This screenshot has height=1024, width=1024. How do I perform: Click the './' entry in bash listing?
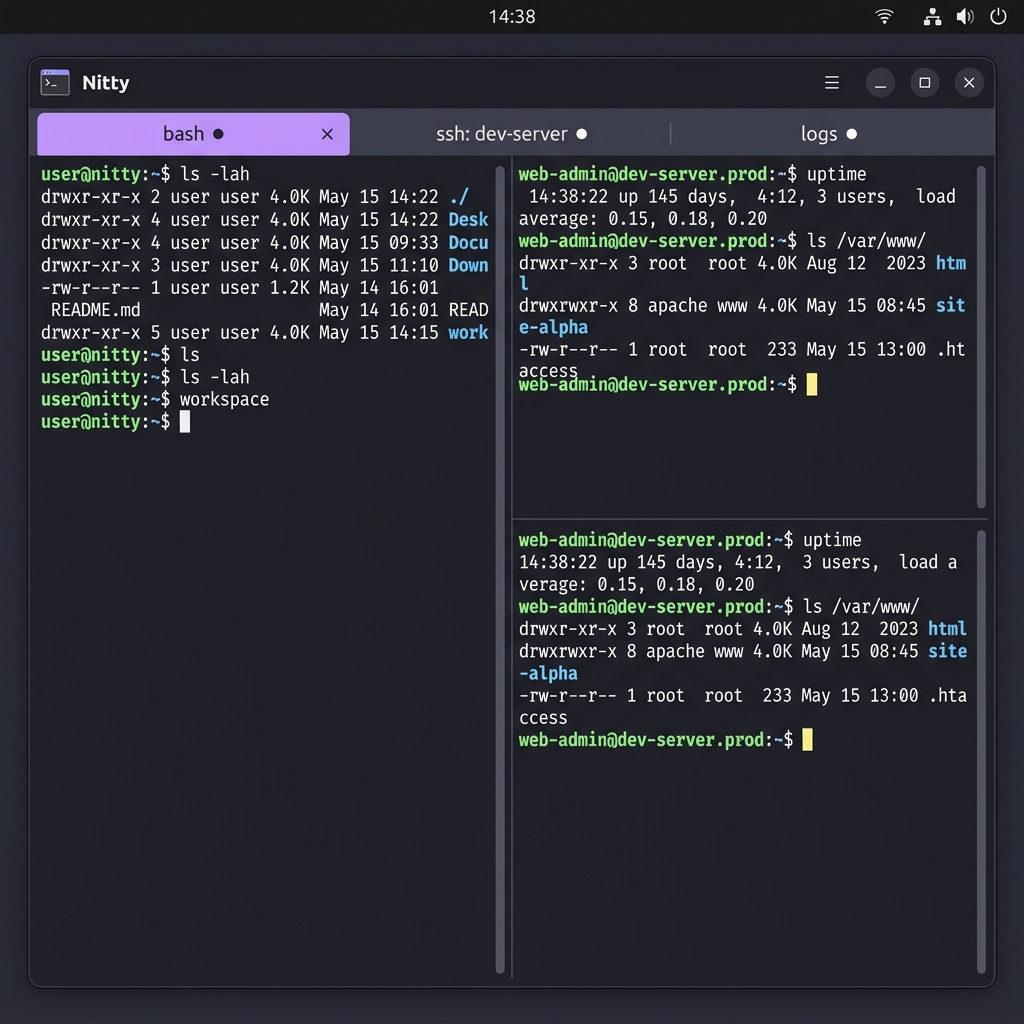(x=459, y=197)
